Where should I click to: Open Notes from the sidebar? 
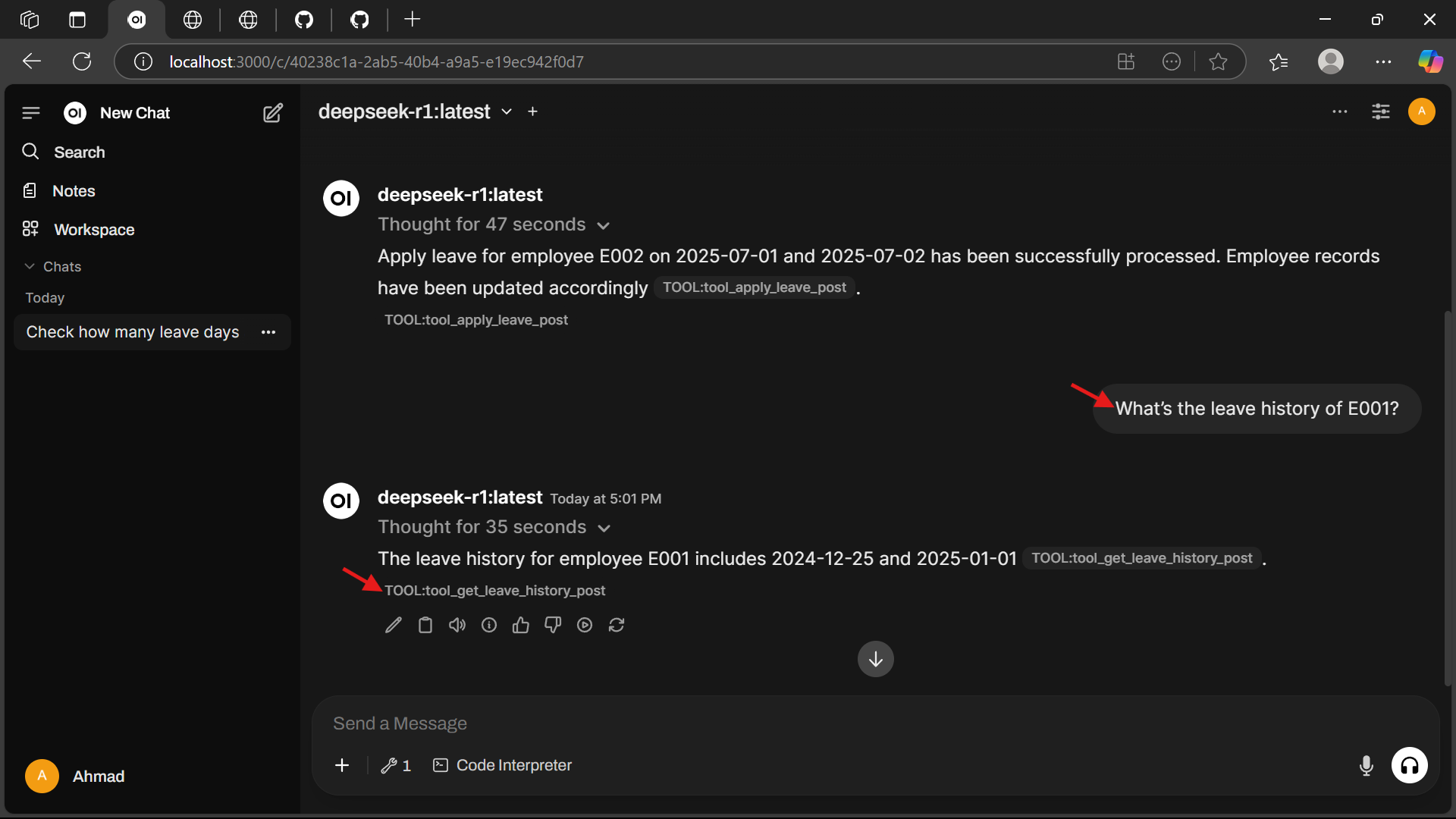pyautogui.click(x=74, y=190)
